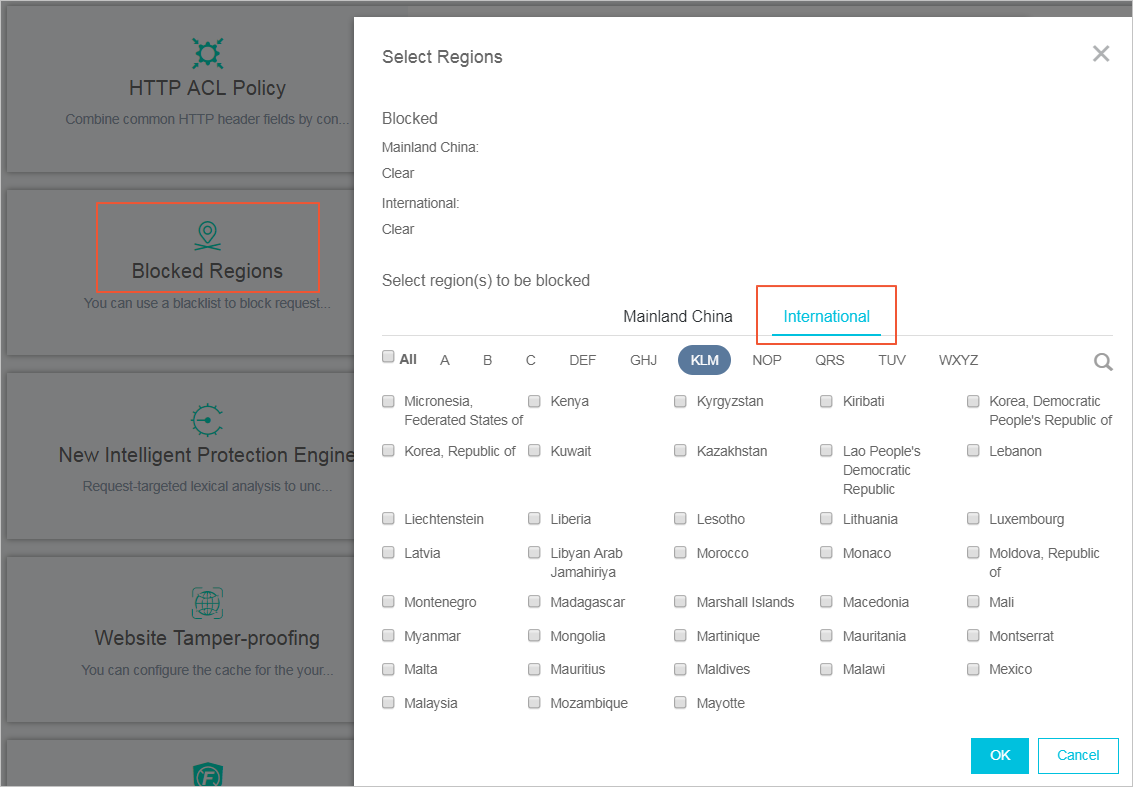This screenshot has height=787, width=1133.
Task: Show countries in the WXYZ letter group
Action: (958, 360)
